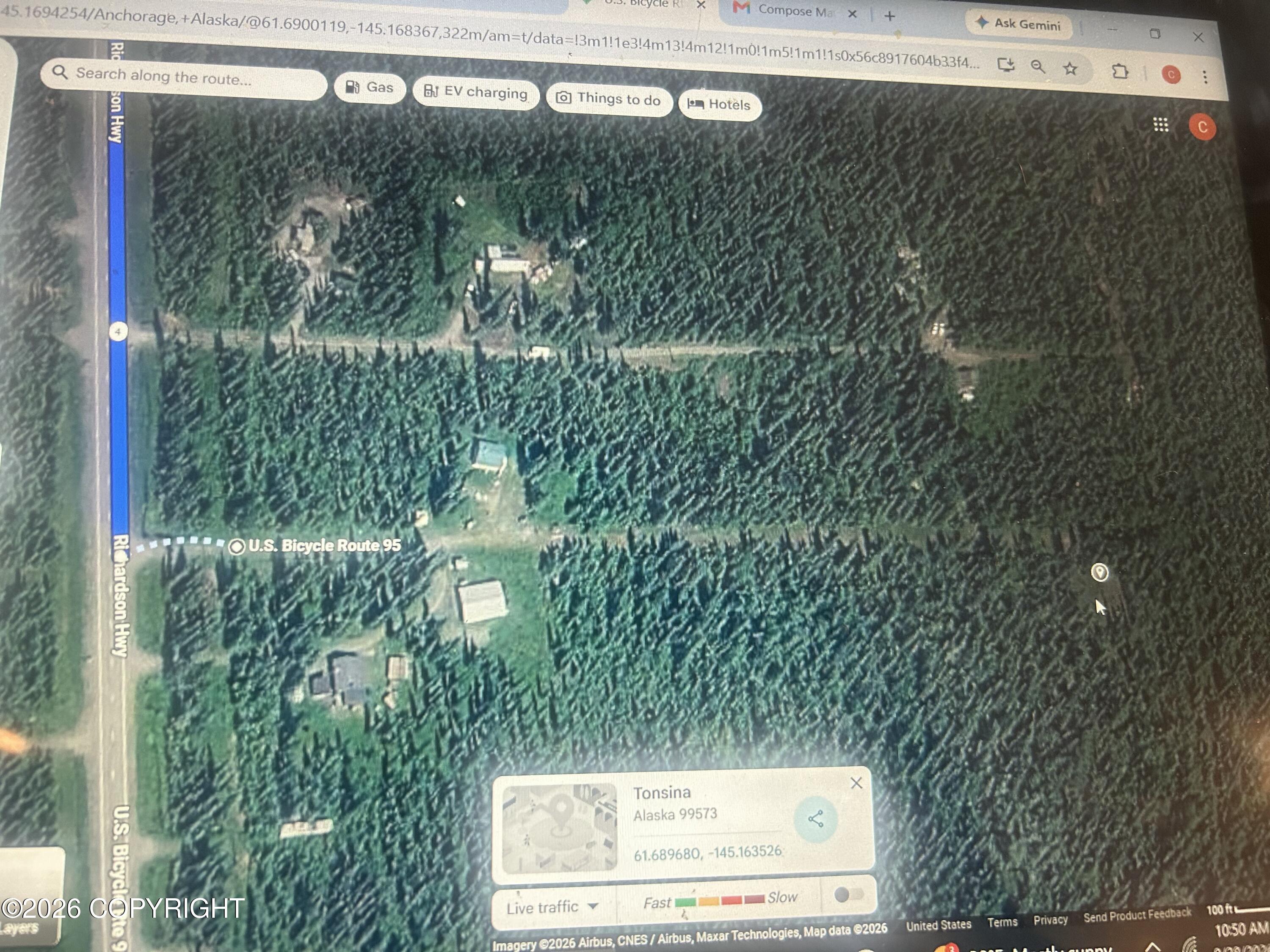The height and width of the screenshot is (952, 1270).
Task: Open the Google account avatar on map
Action: point(1202,127)
